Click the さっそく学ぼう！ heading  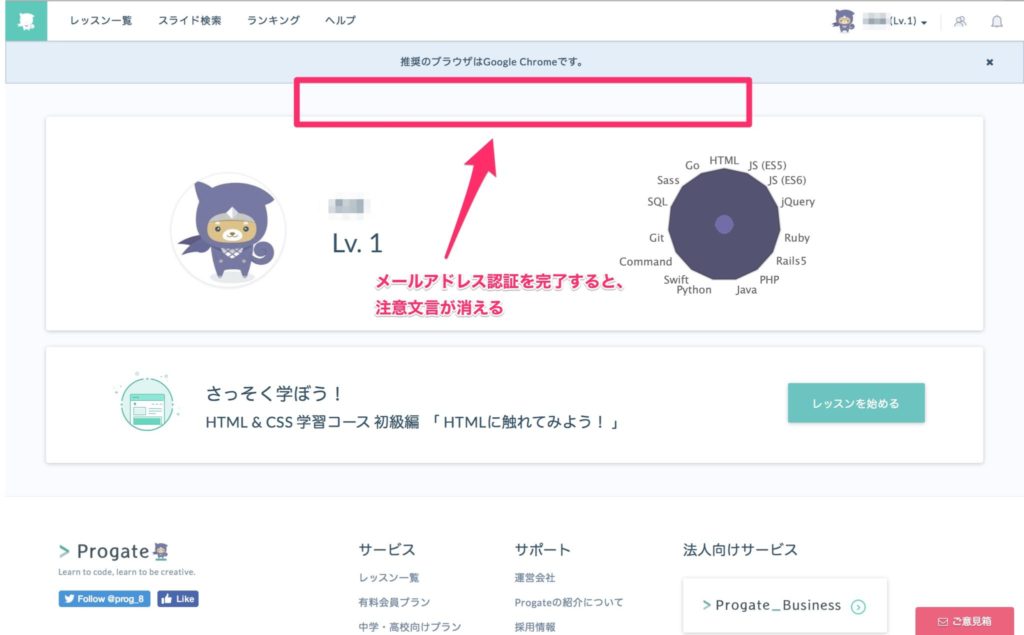pos(274,393)
